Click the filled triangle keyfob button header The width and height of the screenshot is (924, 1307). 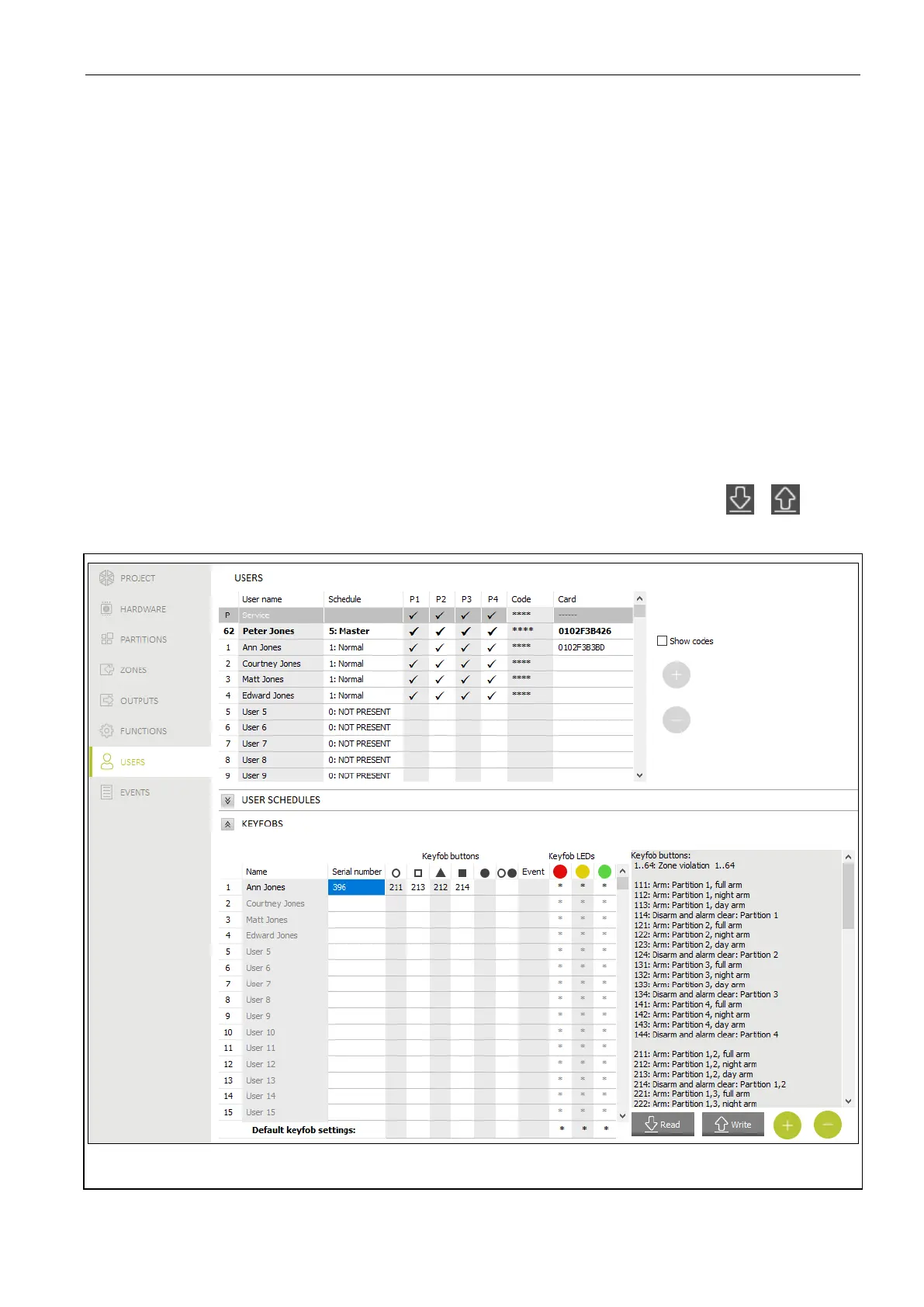point(441,873)
